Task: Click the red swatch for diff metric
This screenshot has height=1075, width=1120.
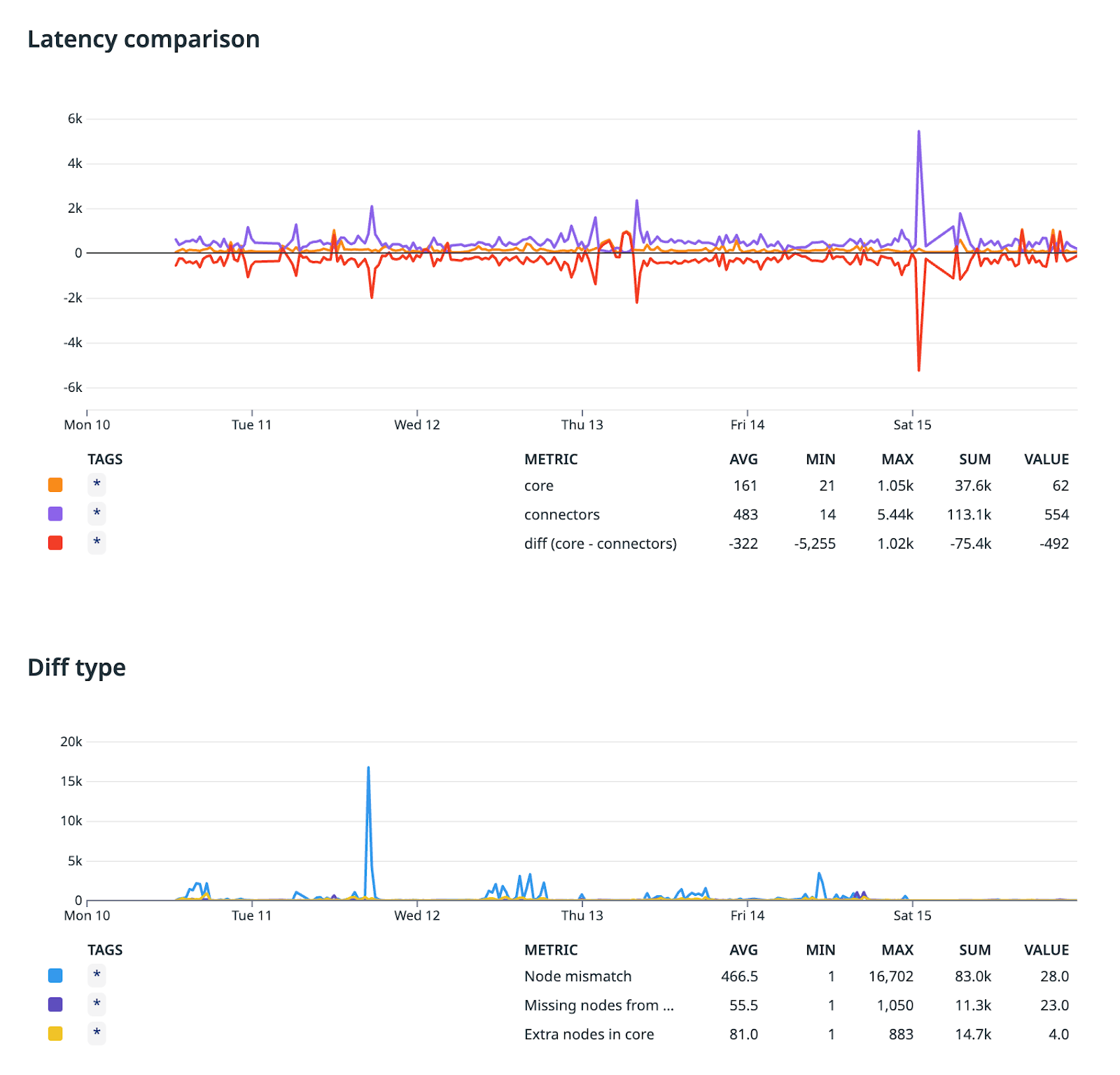Action: (55, 542)
